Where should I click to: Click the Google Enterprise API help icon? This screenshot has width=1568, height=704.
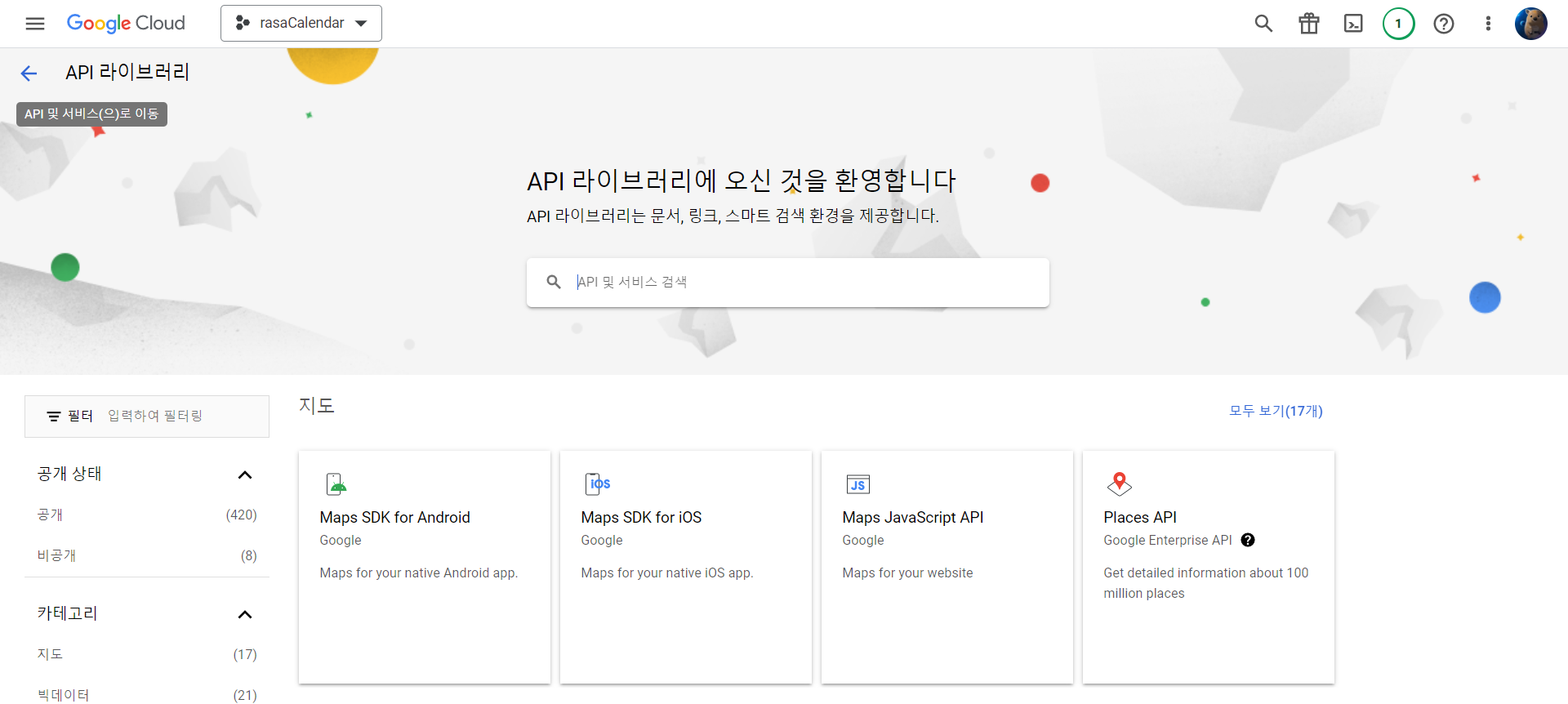(1248, 540)
